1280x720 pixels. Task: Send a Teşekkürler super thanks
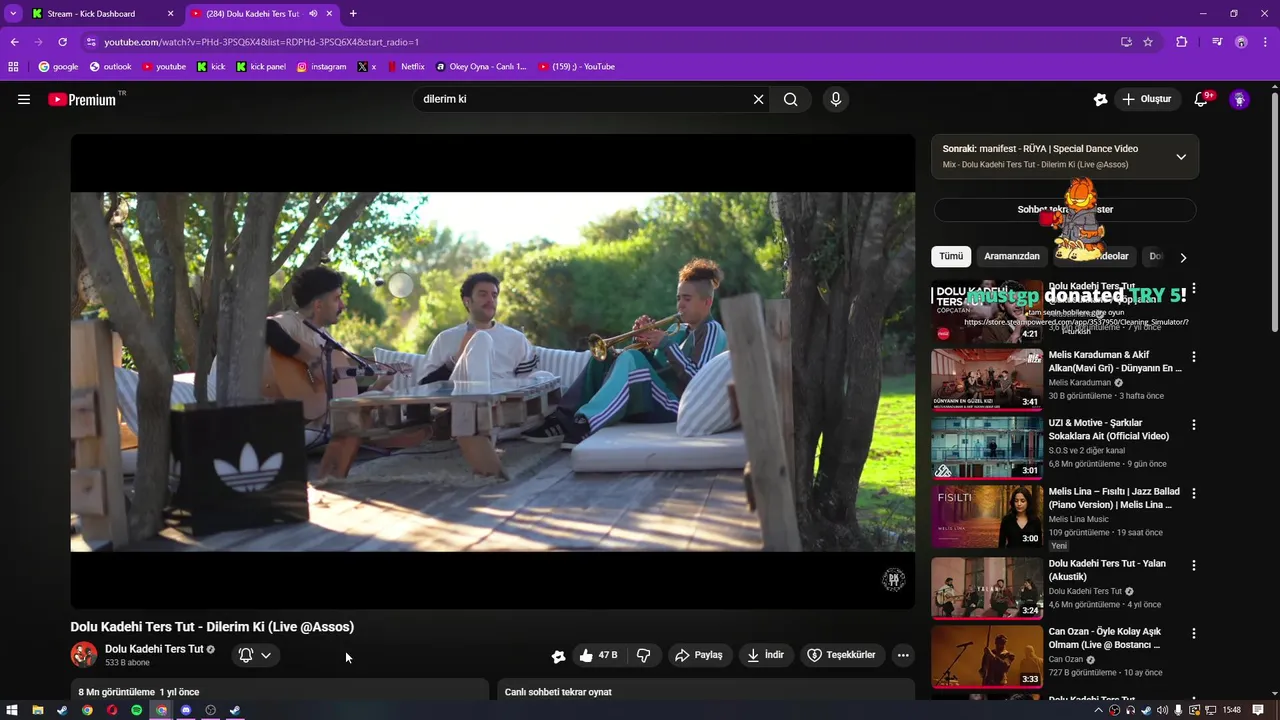(x=842, y=655)
